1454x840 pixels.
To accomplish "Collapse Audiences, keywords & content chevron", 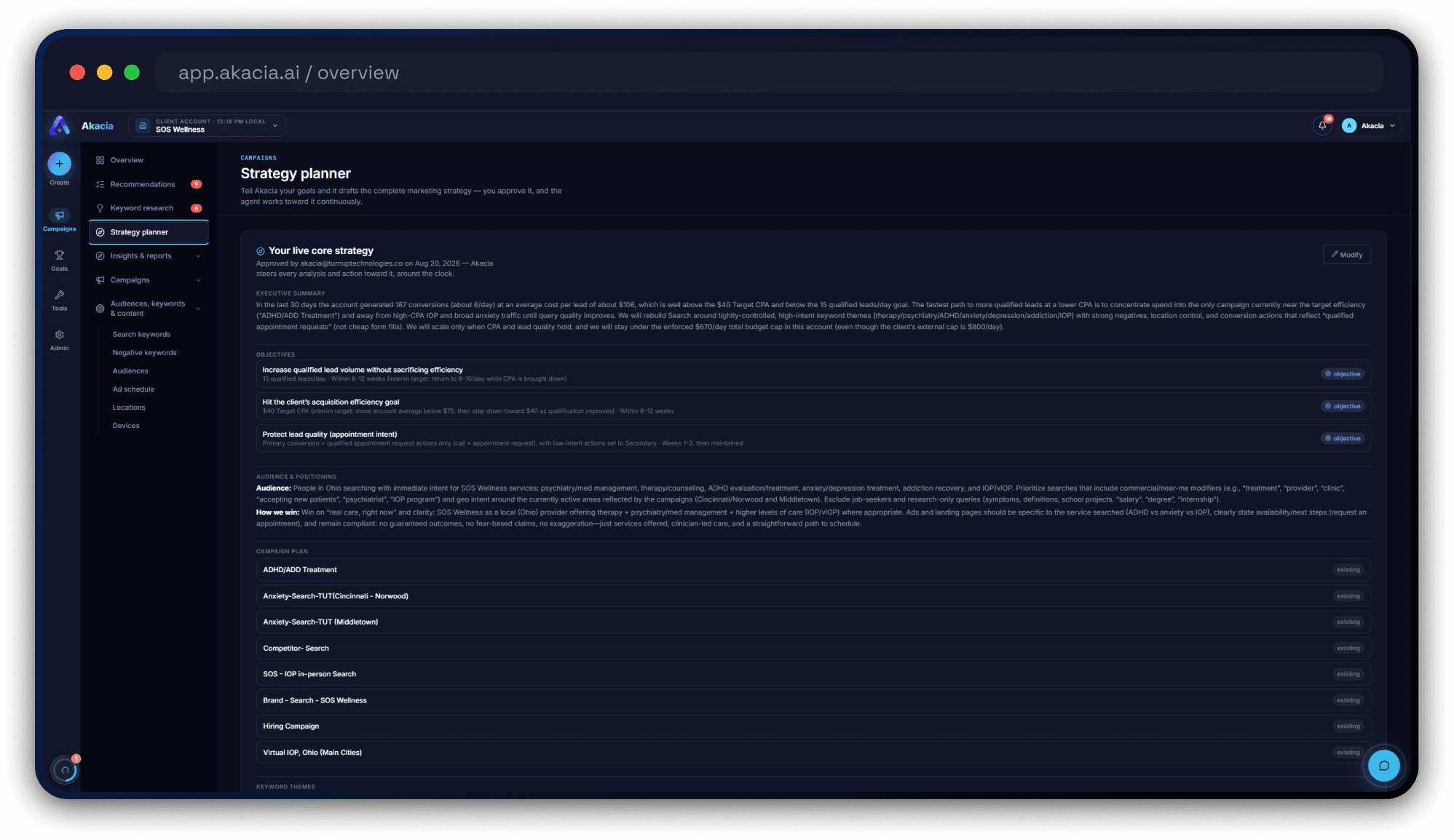I will coord(198,309).
